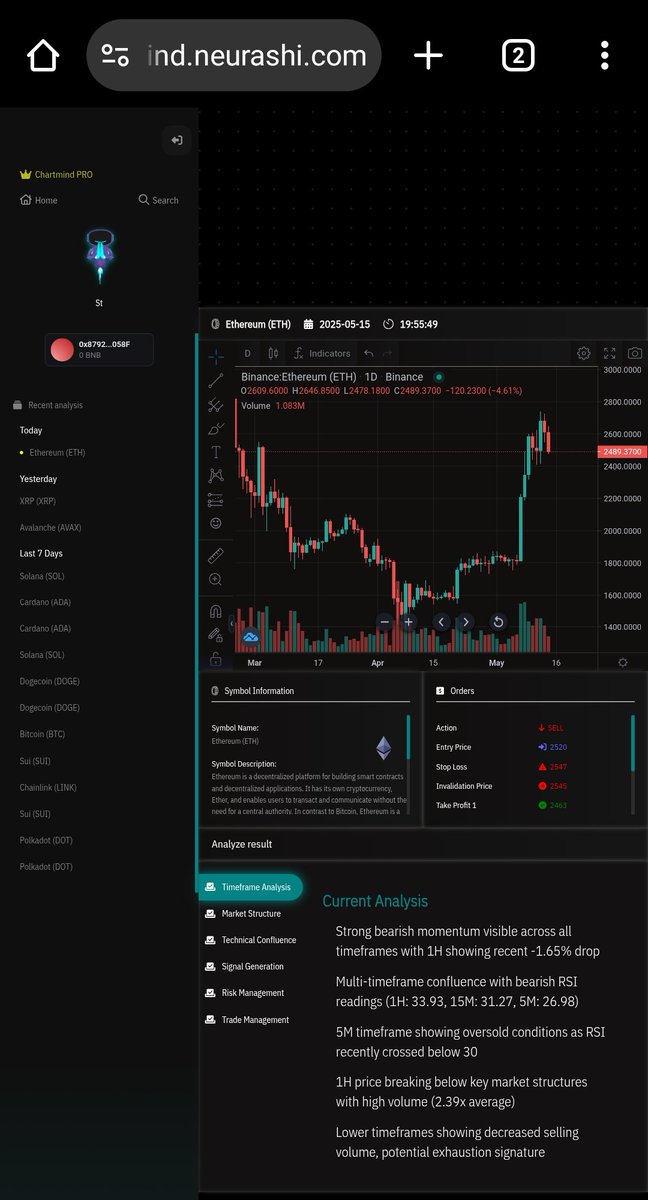The width and height of the screenshot is (648, 1200).
Task: Tap the browser home icon
Action: [43, 56]
